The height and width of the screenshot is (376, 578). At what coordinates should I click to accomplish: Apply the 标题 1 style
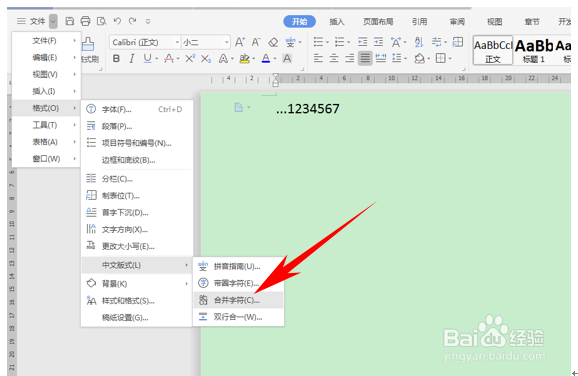[533, 50]
